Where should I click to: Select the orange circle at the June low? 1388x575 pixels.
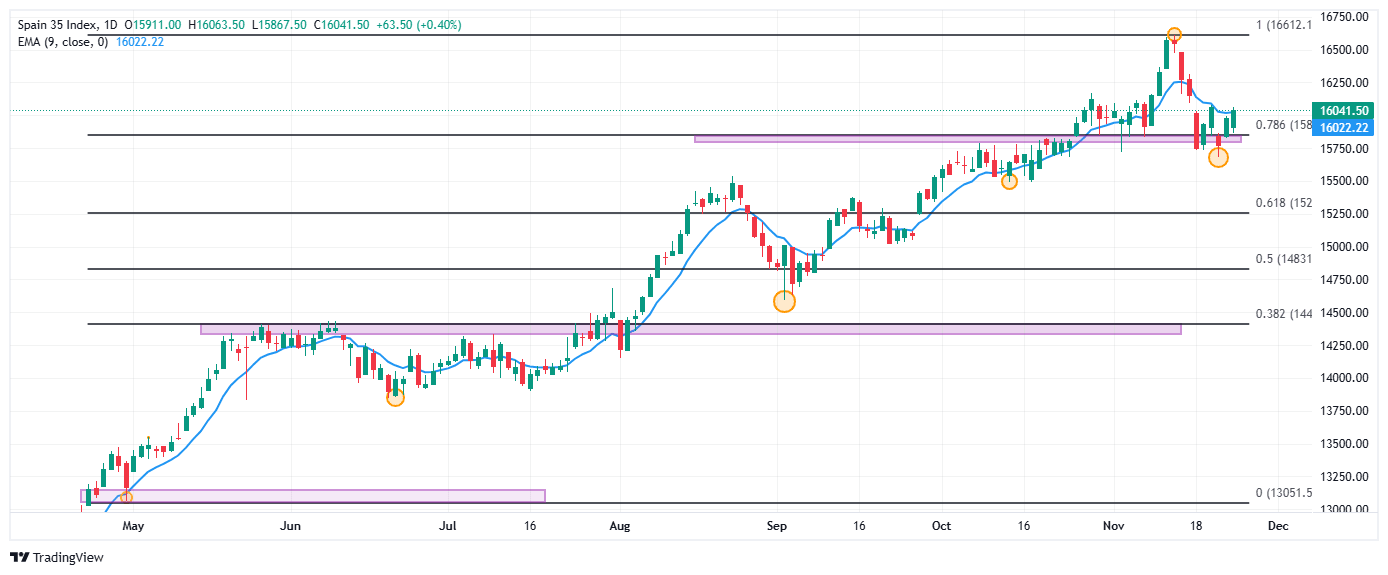[x=395, y=398]
